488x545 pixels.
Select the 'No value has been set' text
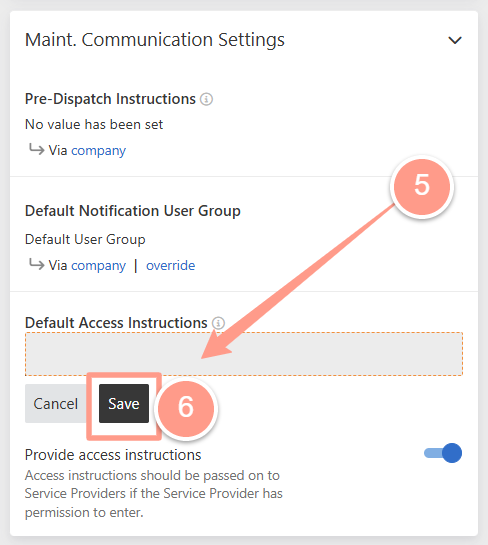coord(94,124)
